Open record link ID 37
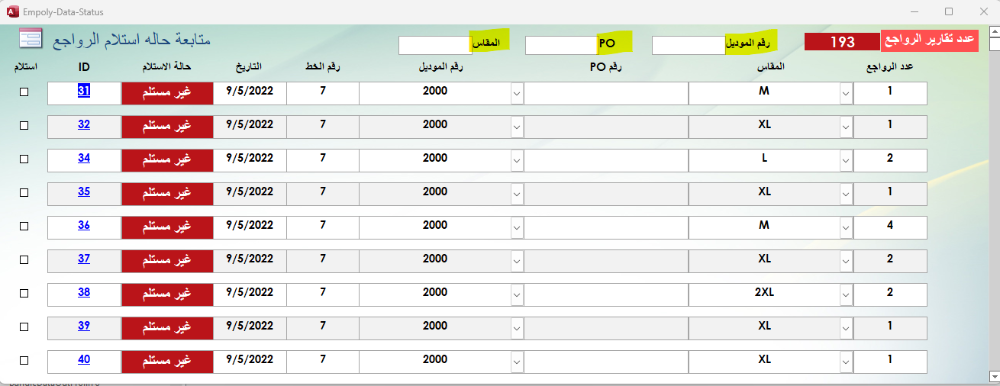The width and height of the screenshot is (1000, 386). pos(84,259)
